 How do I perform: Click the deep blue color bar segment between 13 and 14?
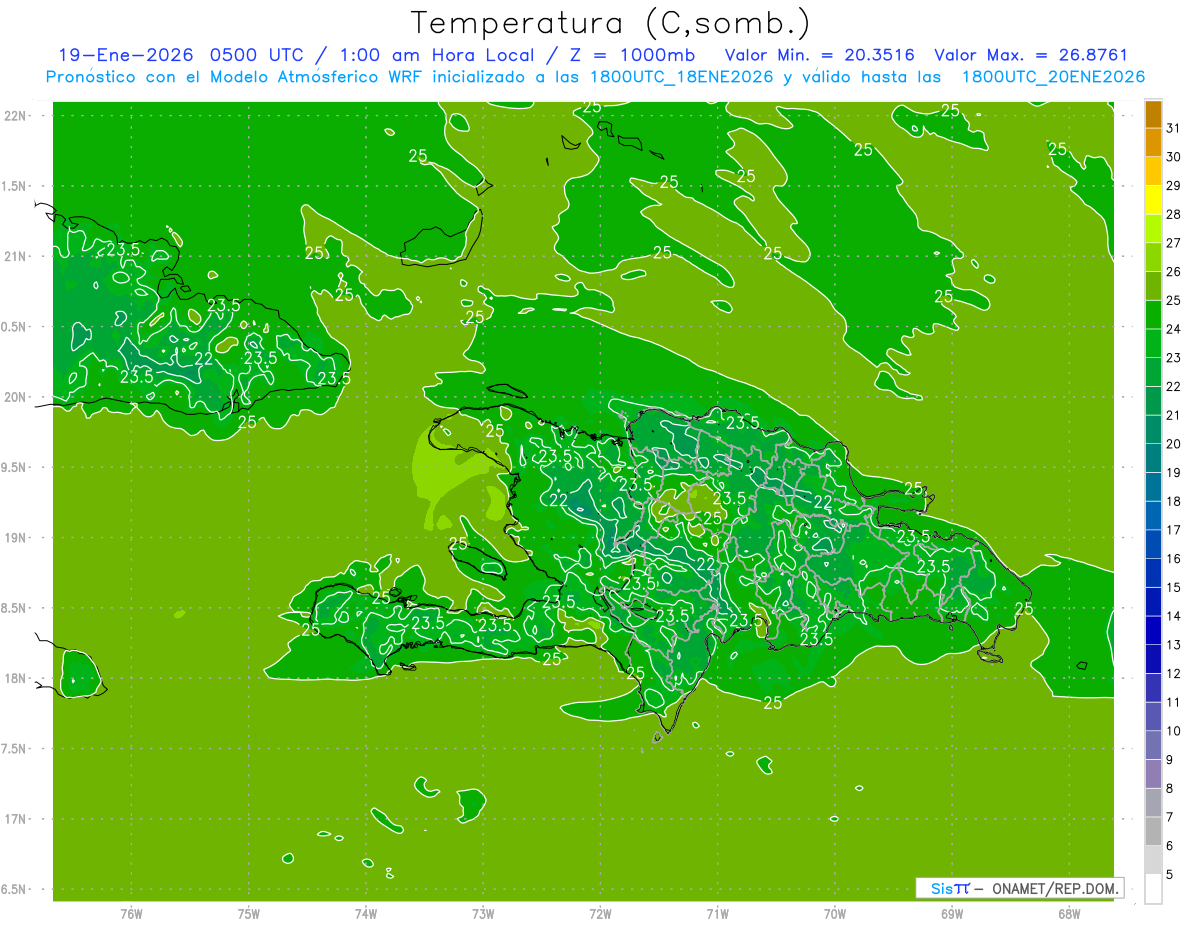pos(1153,630)
